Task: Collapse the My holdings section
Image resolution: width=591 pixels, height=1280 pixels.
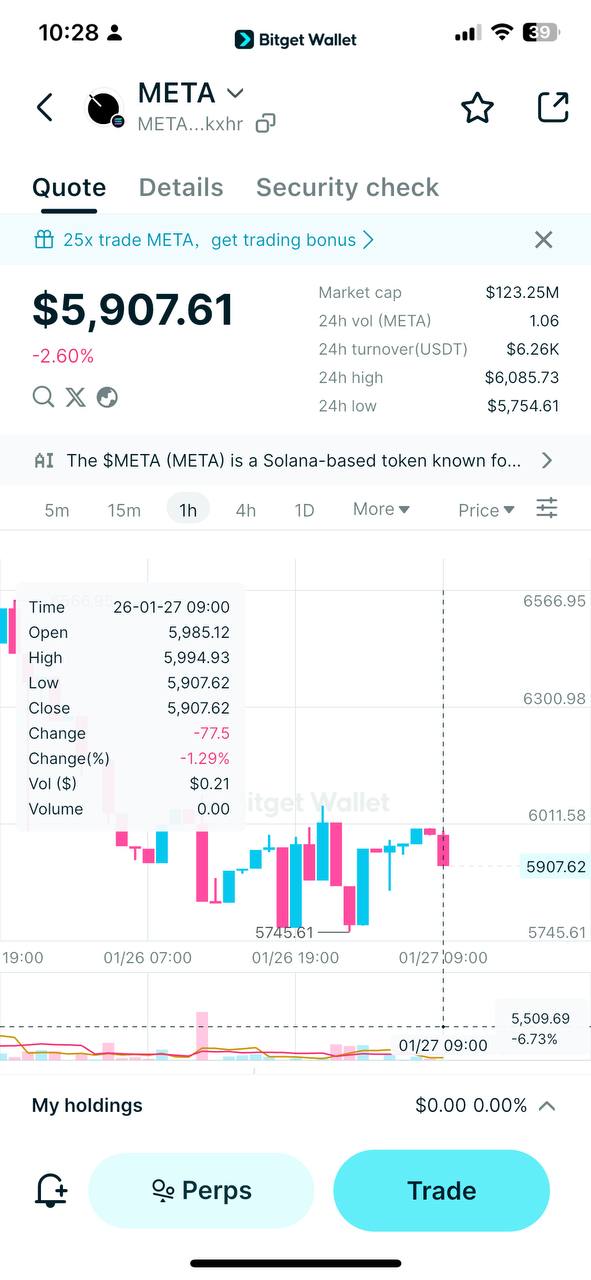Action: [546, 1105]
